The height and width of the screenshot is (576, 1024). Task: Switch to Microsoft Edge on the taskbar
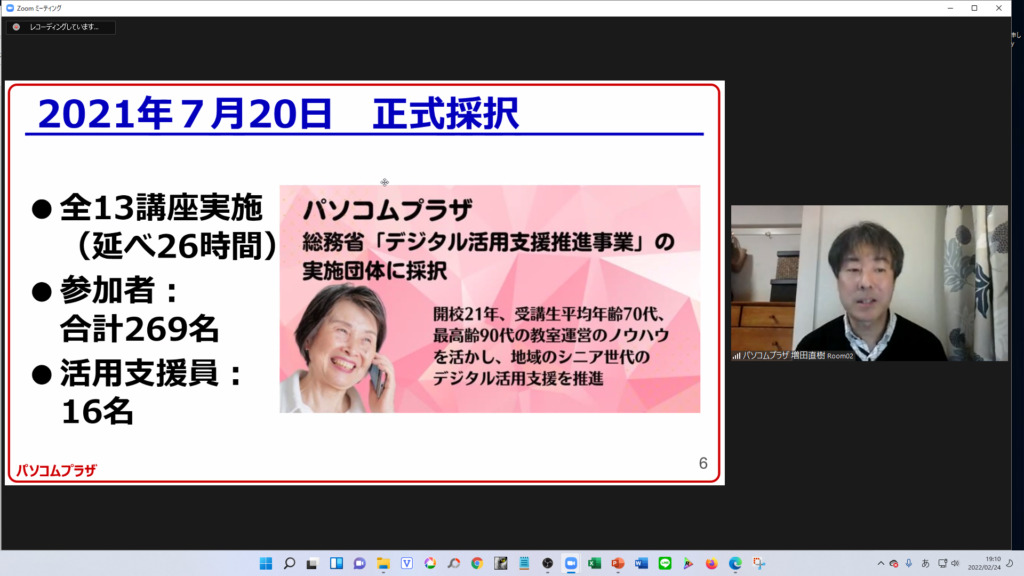click(735, 564)
